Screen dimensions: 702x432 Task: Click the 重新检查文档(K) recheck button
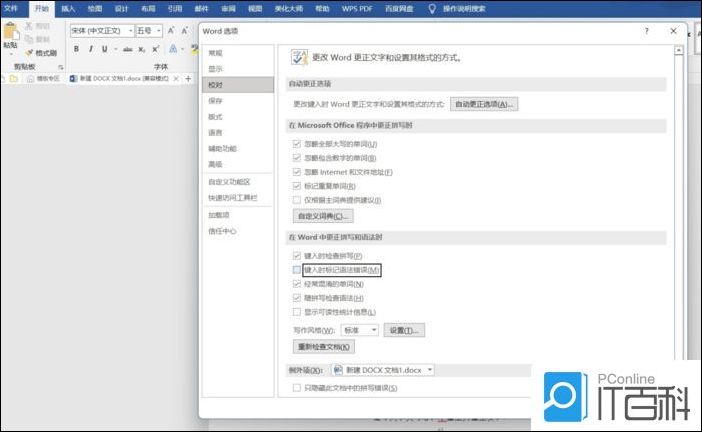pos(324,346)
